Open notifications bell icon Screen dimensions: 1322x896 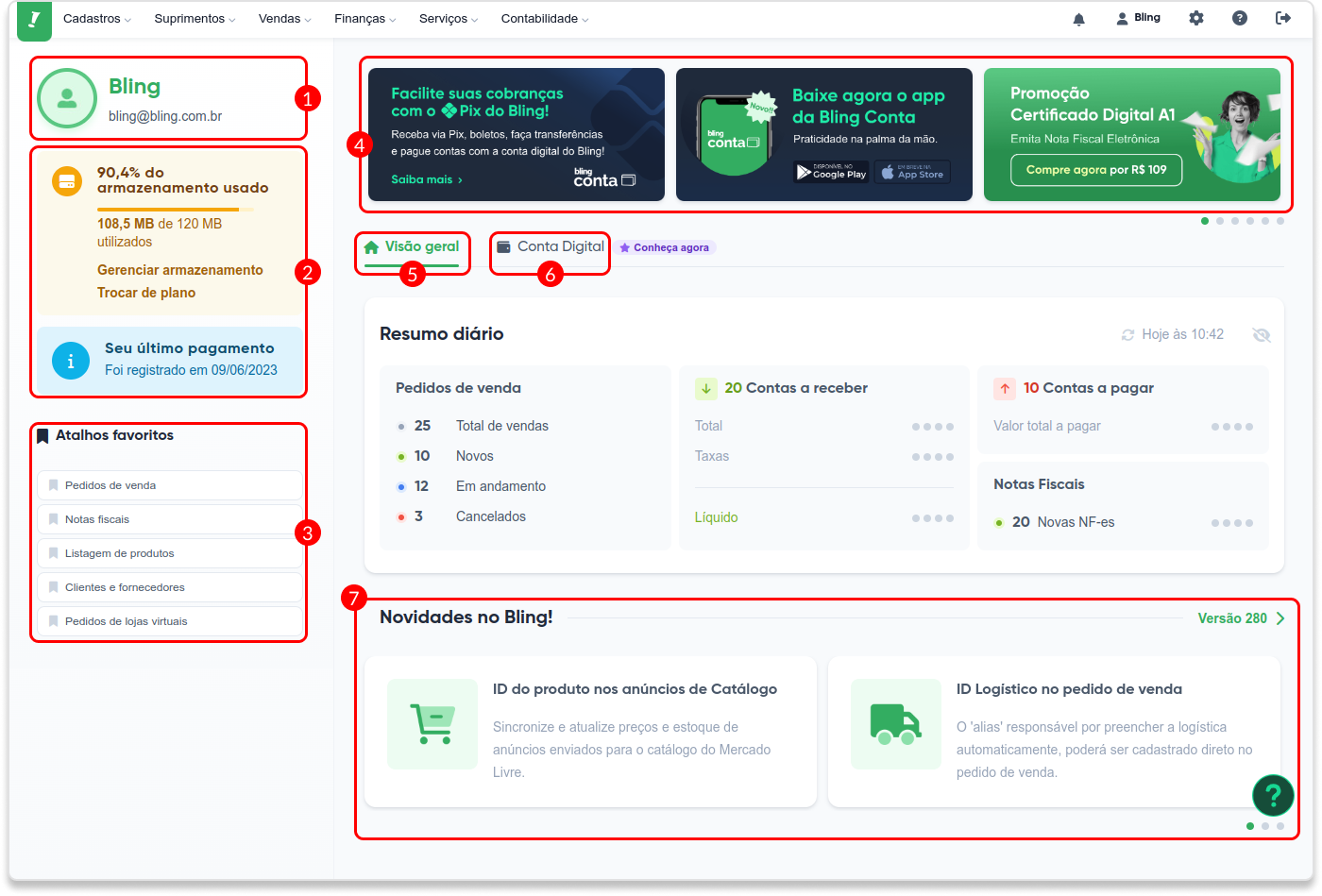(1078, 19)
